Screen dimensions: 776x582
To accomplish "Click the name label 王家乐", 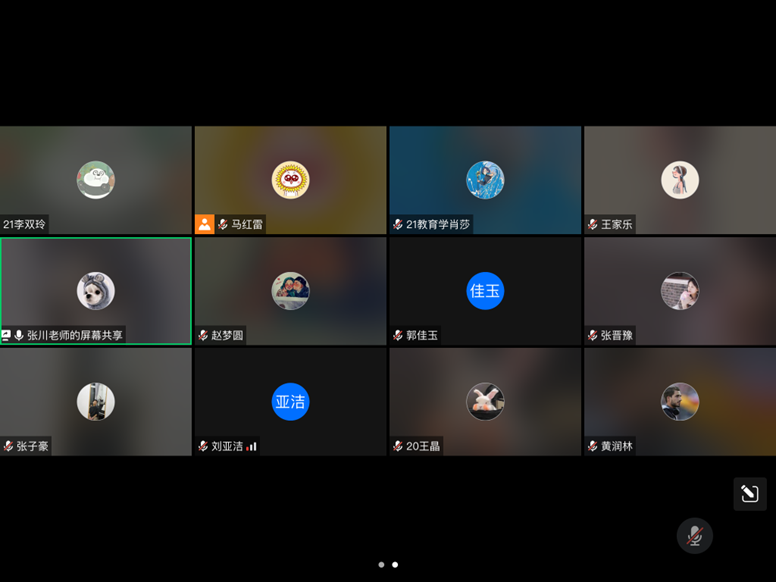I will coord(617,225).
